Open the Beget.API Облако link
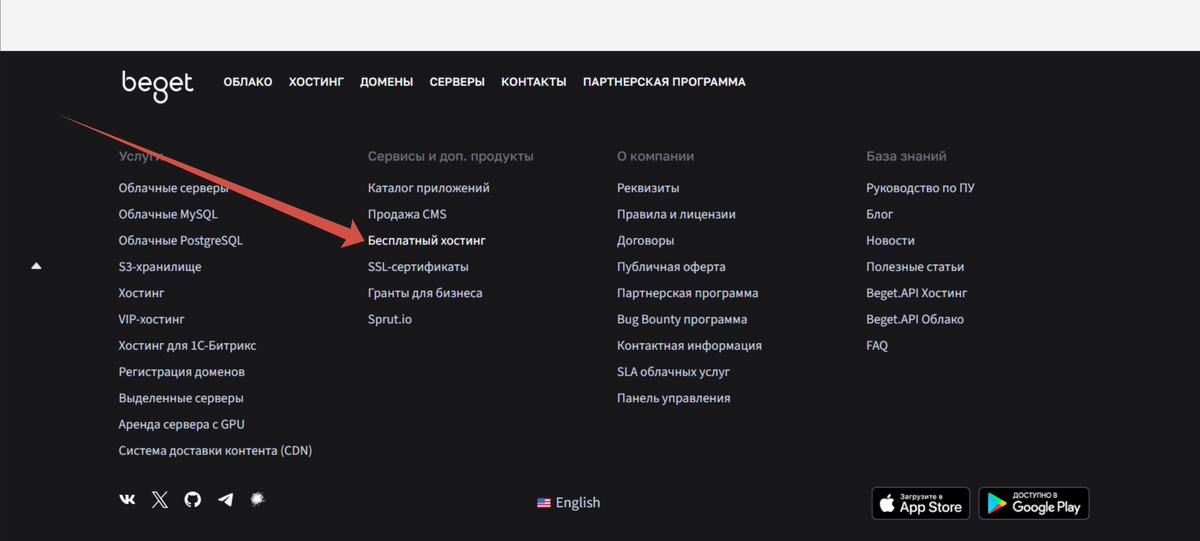1200x541 pixels. tap(915, 319)
